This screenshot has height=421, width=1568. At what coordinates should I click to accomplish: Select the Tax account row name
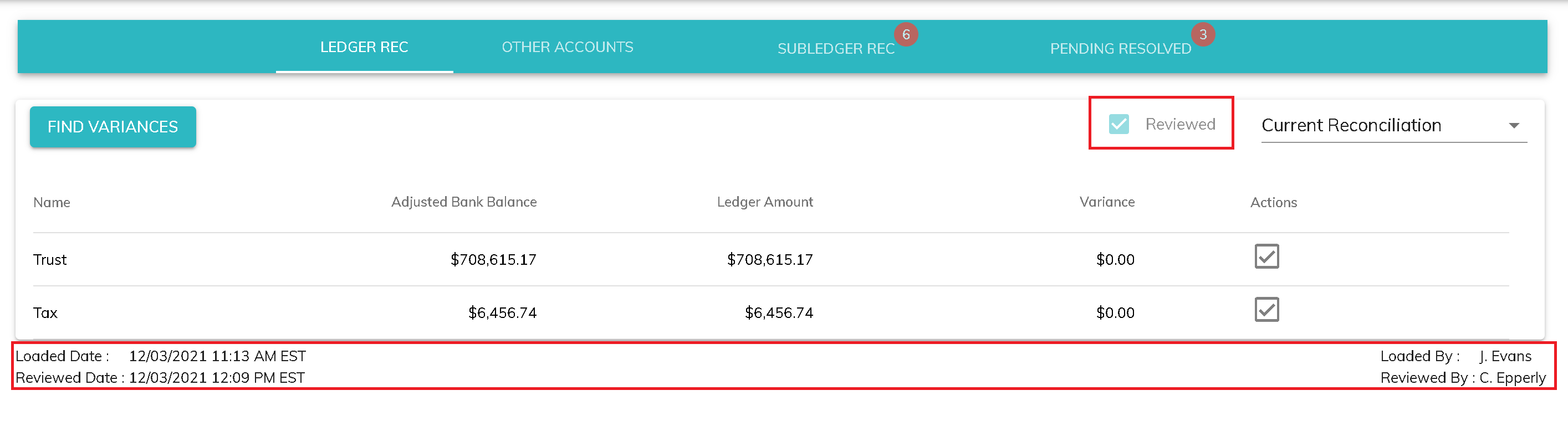(45, 313)
